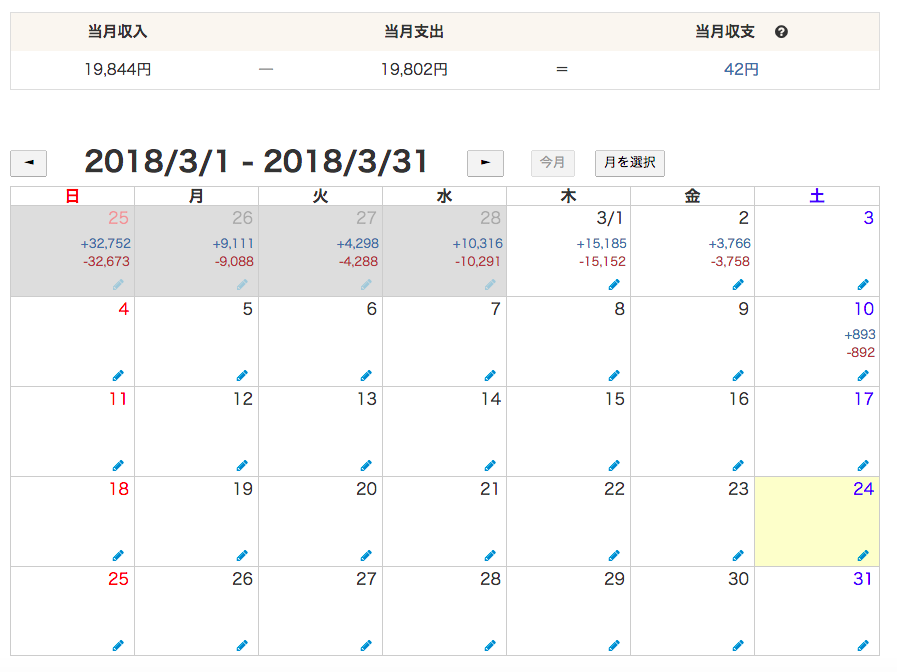Open the edit pencil for March 23
897x672 pixels.
coord(738,555)
